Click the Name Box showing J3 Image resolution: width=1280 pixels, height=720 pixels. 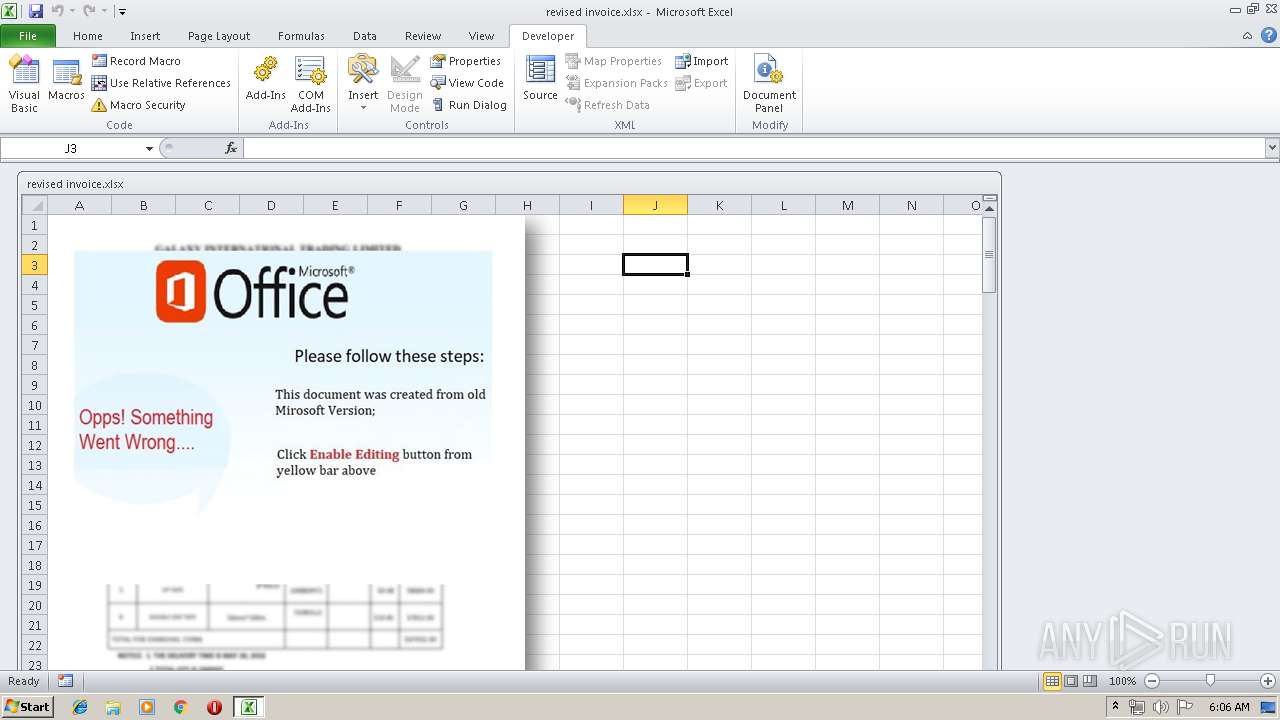tap(71, 148)
